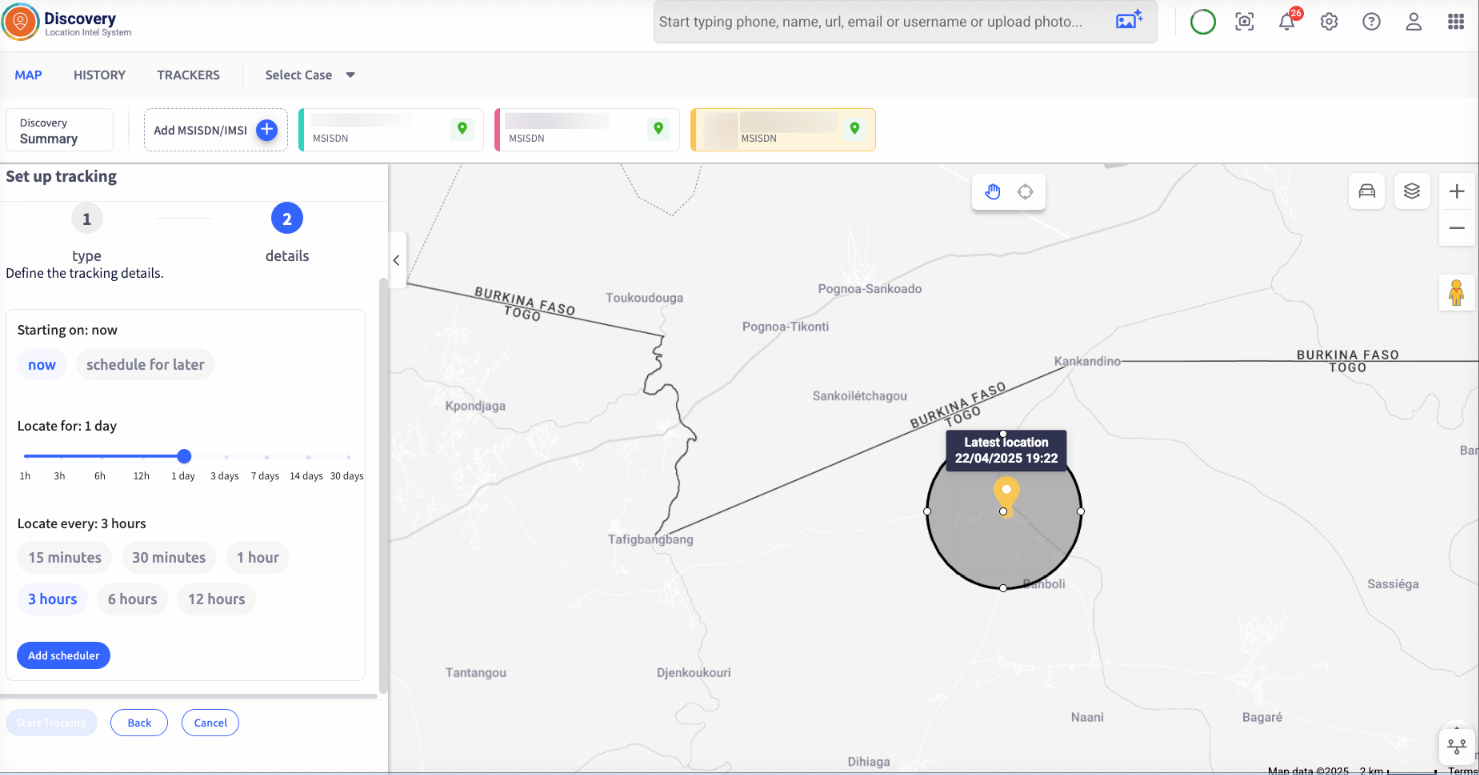The width and height of the screenshot is (1479, 775).
Task: Click the help question mark icon
Action: pos(1371,22)
